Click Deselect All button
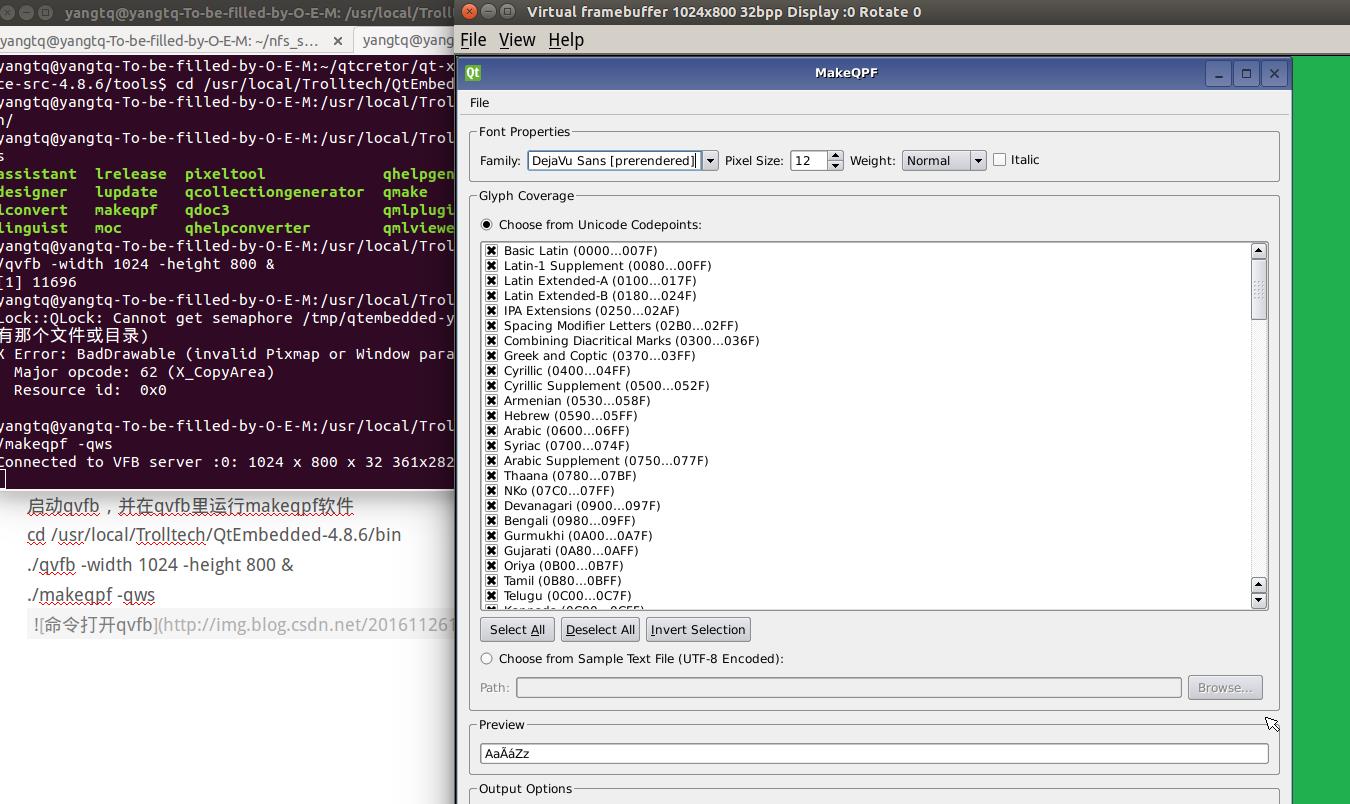Viewport: 1350px width, 804px height. coord(600,630)
